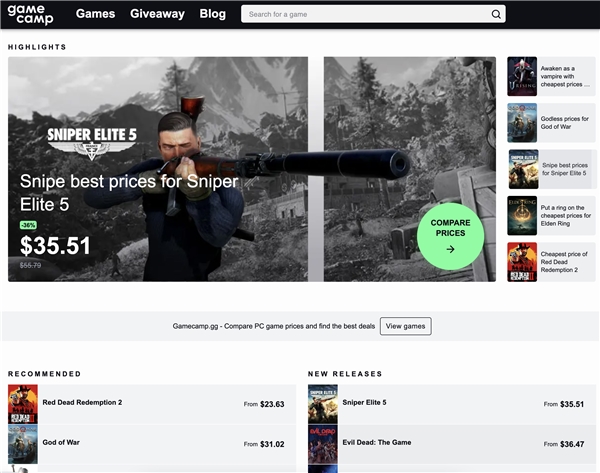Open 'Red Dead Redemption 2' in Recommended list
600x473 pixels.
[x=82, y=403]
